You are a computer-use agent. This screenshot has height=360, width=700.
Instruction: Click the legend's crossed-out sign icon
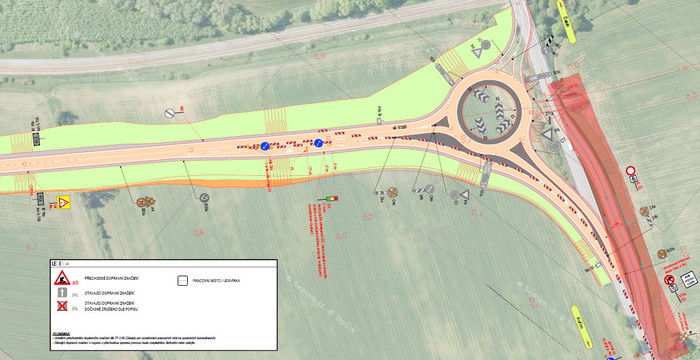[x=62, y=306]
